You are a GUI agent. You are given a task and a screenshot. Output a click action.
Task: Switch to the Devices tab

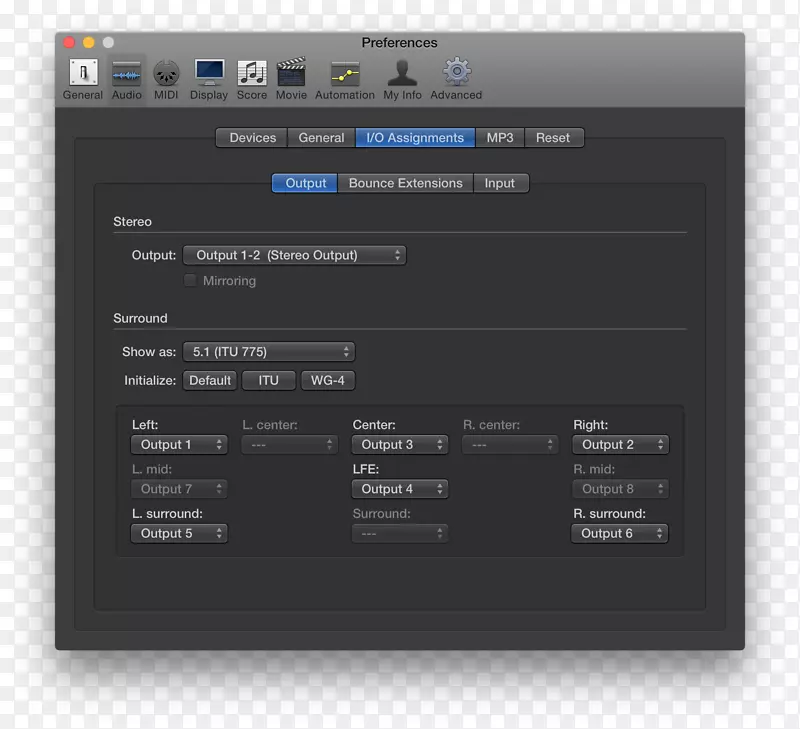(x=250, y=137)
